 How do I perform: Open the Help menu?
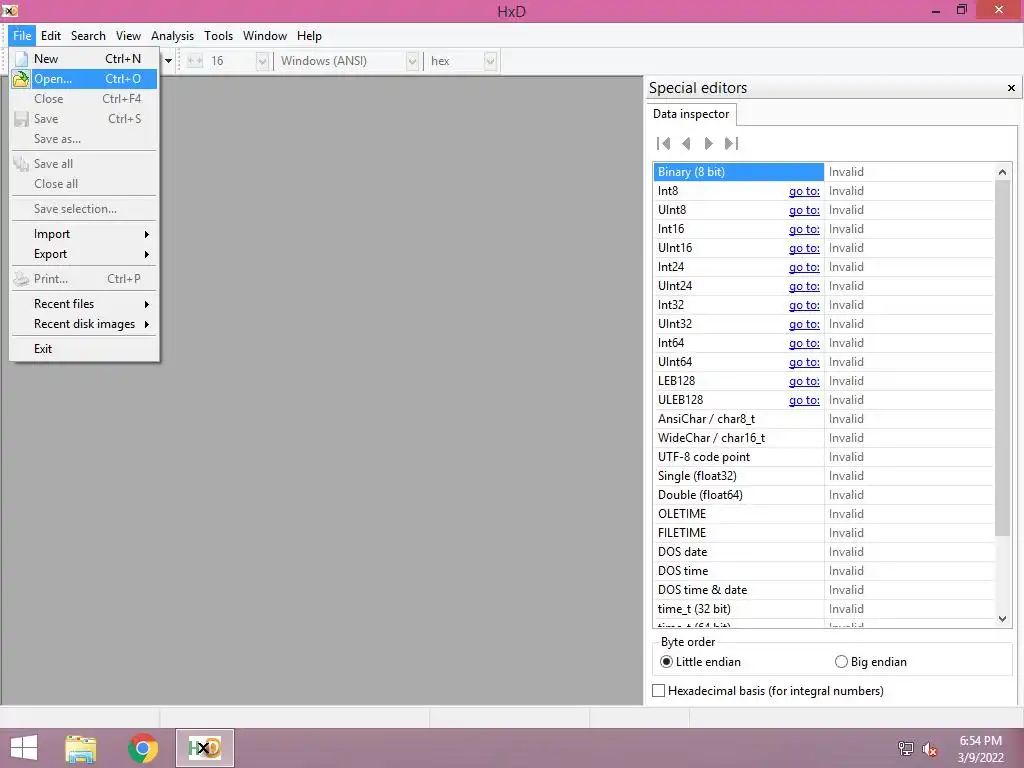click(x=309, y=36)
